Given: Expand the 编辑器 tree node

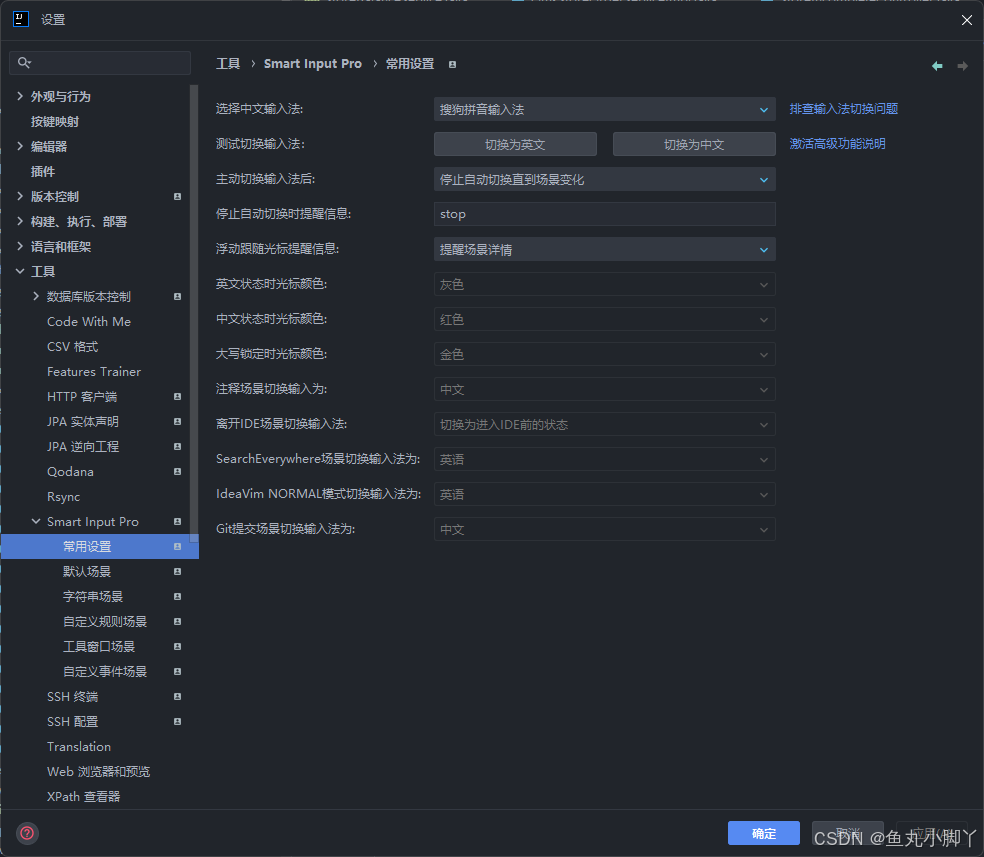Looking at the screenshot, I should tap(20, 146).
